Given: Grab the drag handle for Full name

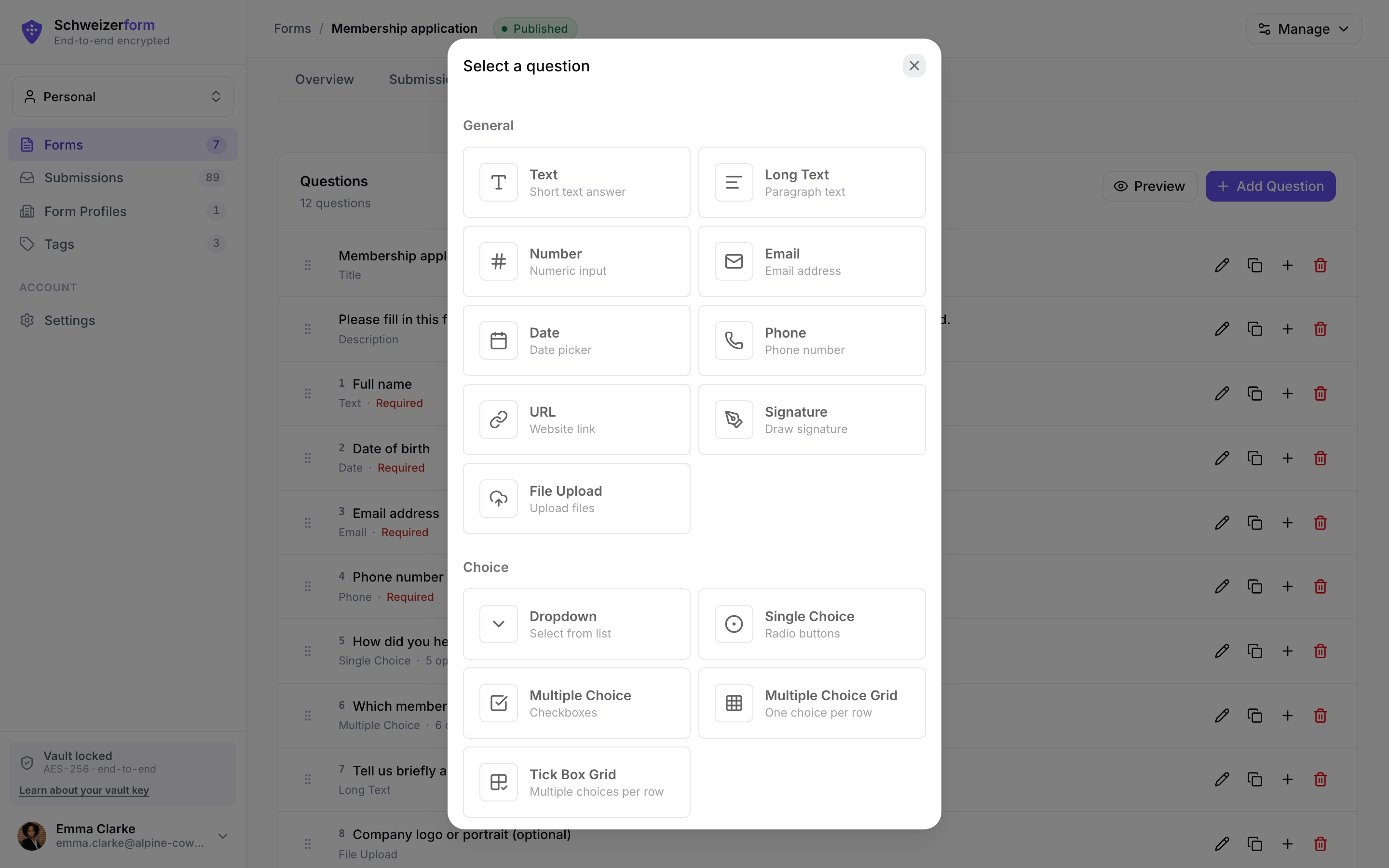Looking at the screenshot, I should coord(308,394).
